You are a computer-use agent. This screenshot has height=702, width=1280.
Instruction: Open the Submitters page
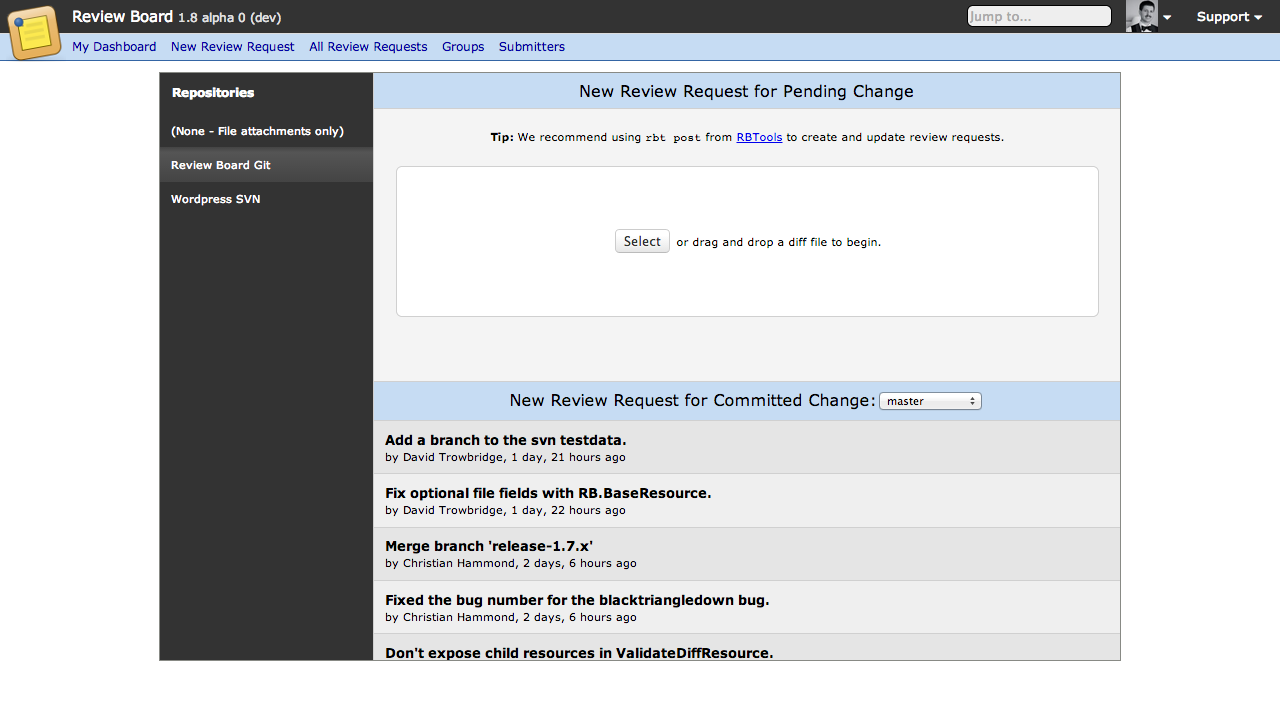point(531,47)
